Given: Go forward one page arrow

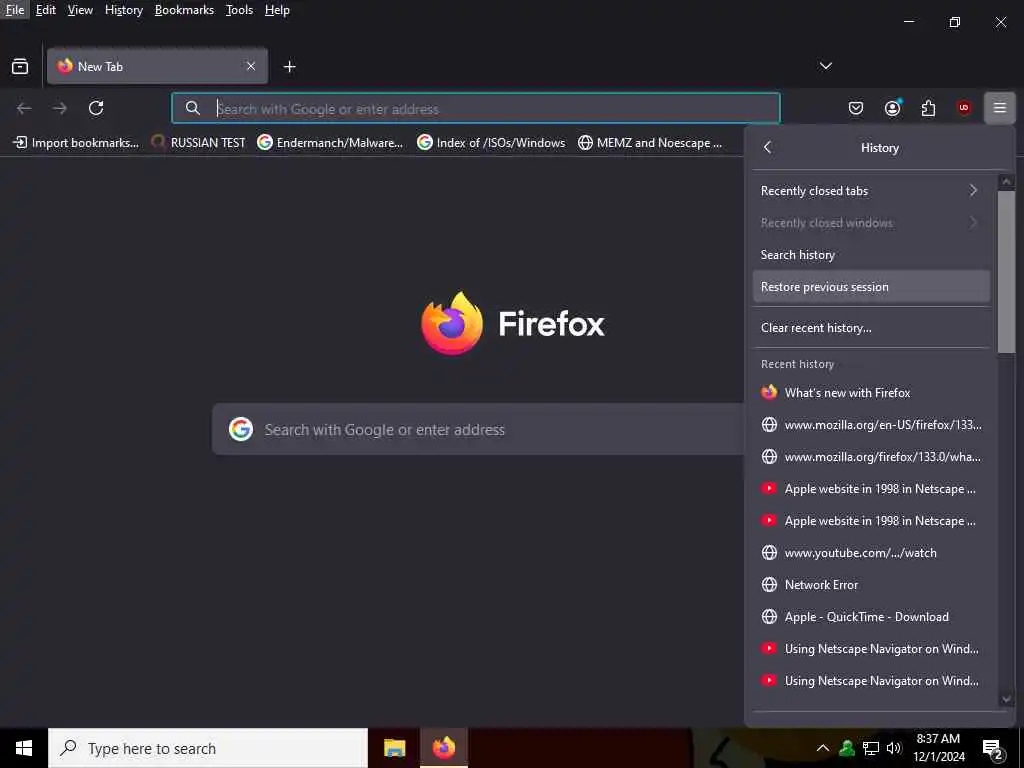Looking at the screenshot, I should coord(60,108).
